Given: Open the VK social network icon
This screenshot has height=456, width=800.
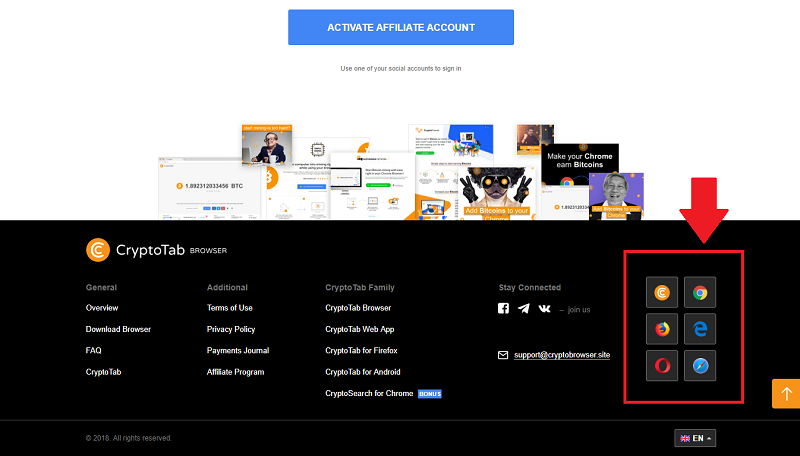Looking at the screenshot, I should (x=544, y=309).
